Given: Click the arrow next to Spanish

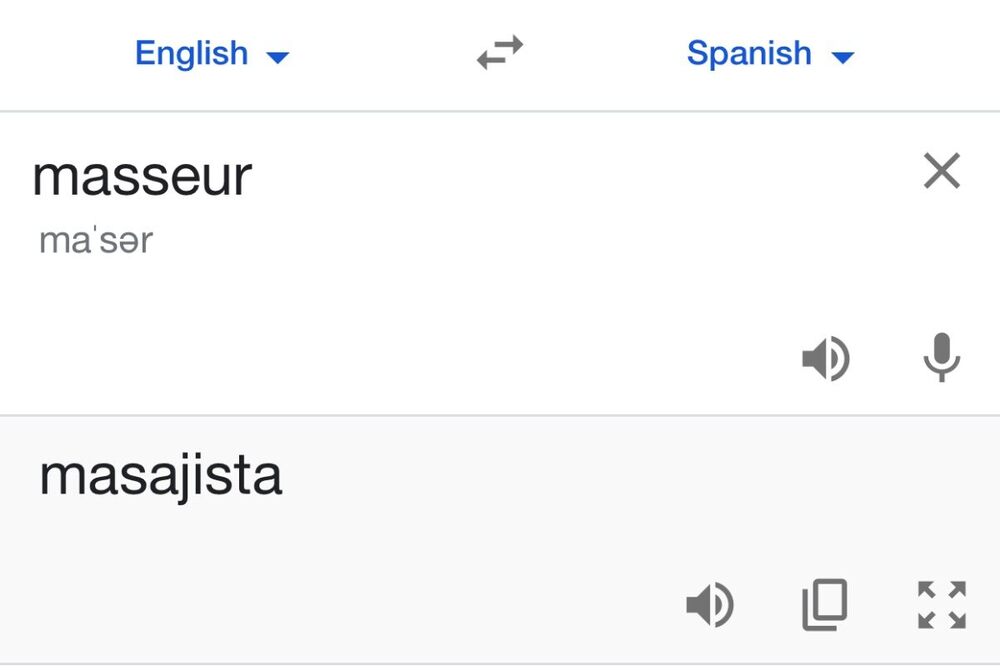Looking at the screenshot, I should tap(843, 57).
